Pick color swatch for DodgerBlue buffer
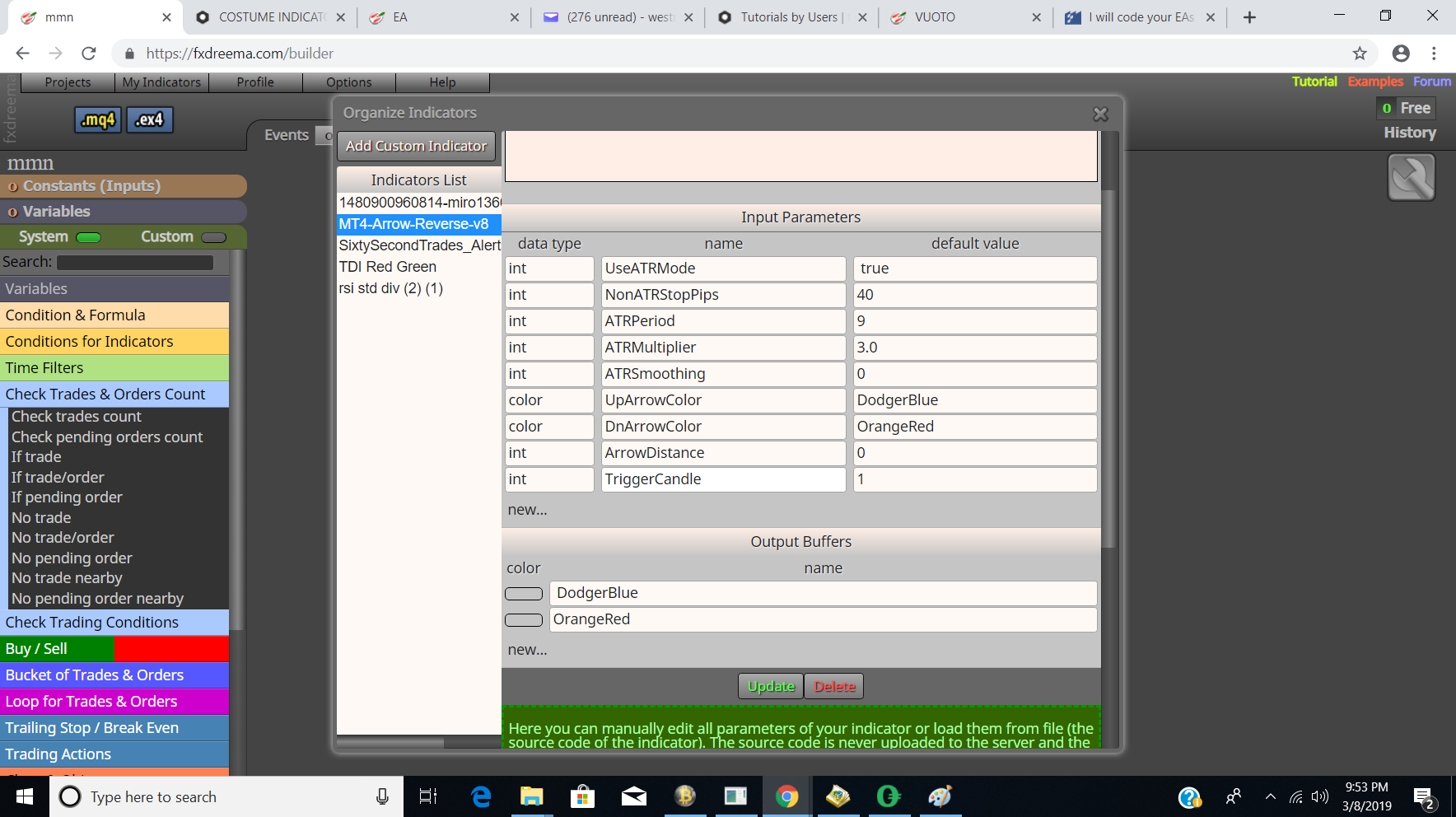Viewport: 1456px width, 817px height. tap(524, 594)
